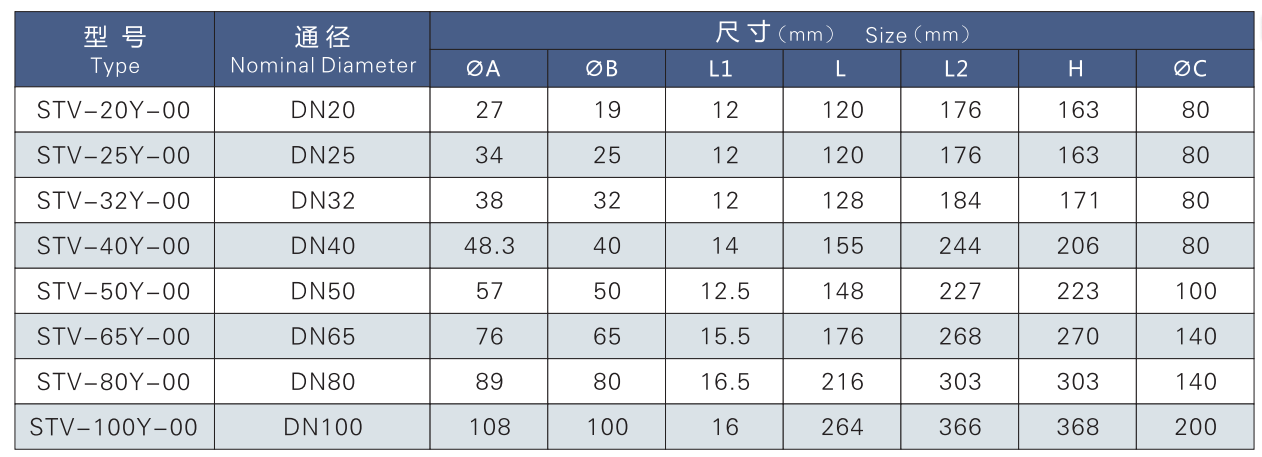1262x457 pixels.
Task: Click the 200 value in ØC column
Action: tap(1195, 428)
